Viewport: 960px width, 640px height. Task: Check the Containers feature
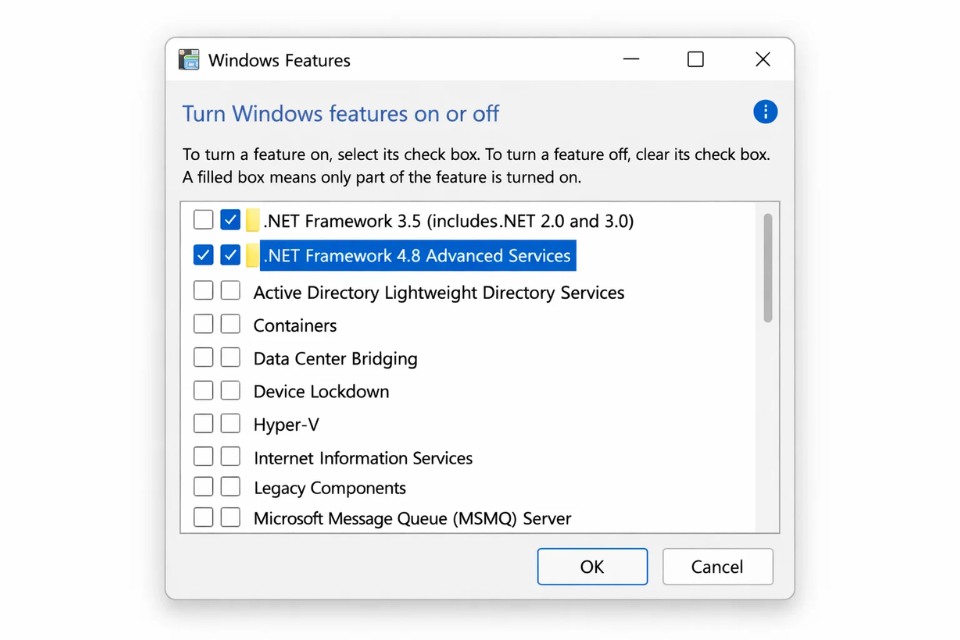231,324
